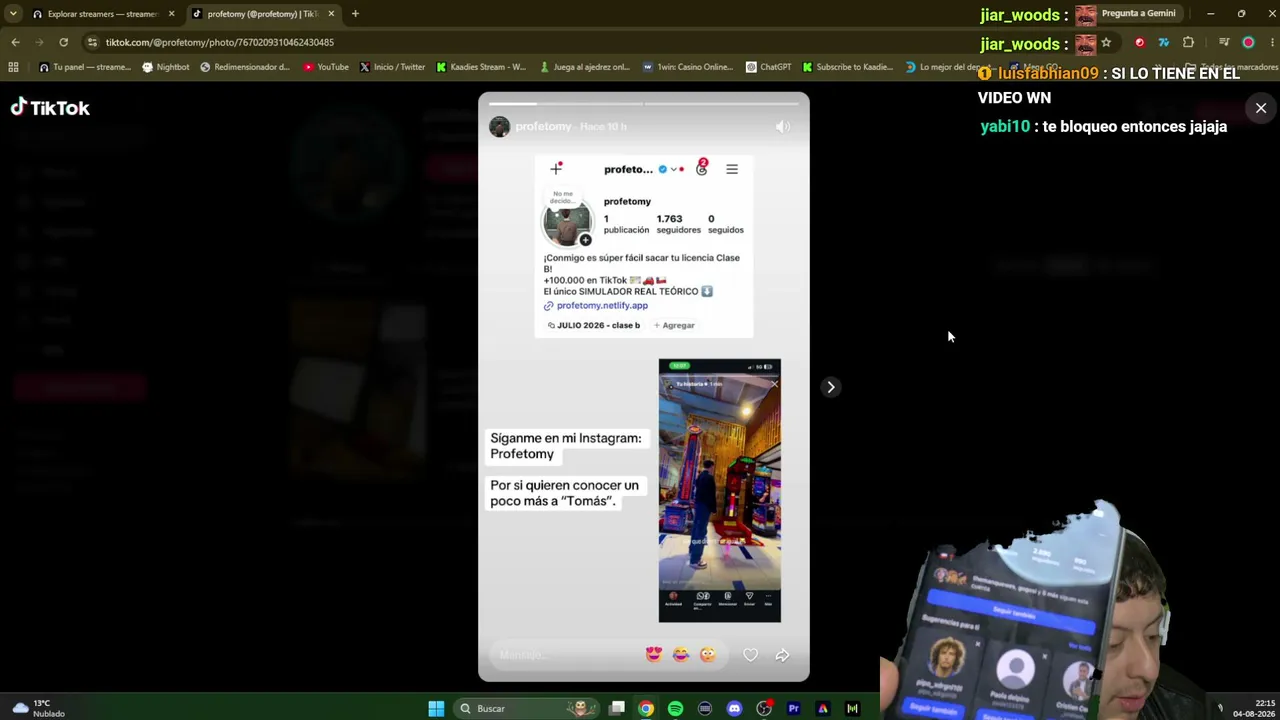The width and height of the screenshot is (1280, 720).
Task: Open OBS Studio from the taskbar
Action: point(764,709)
